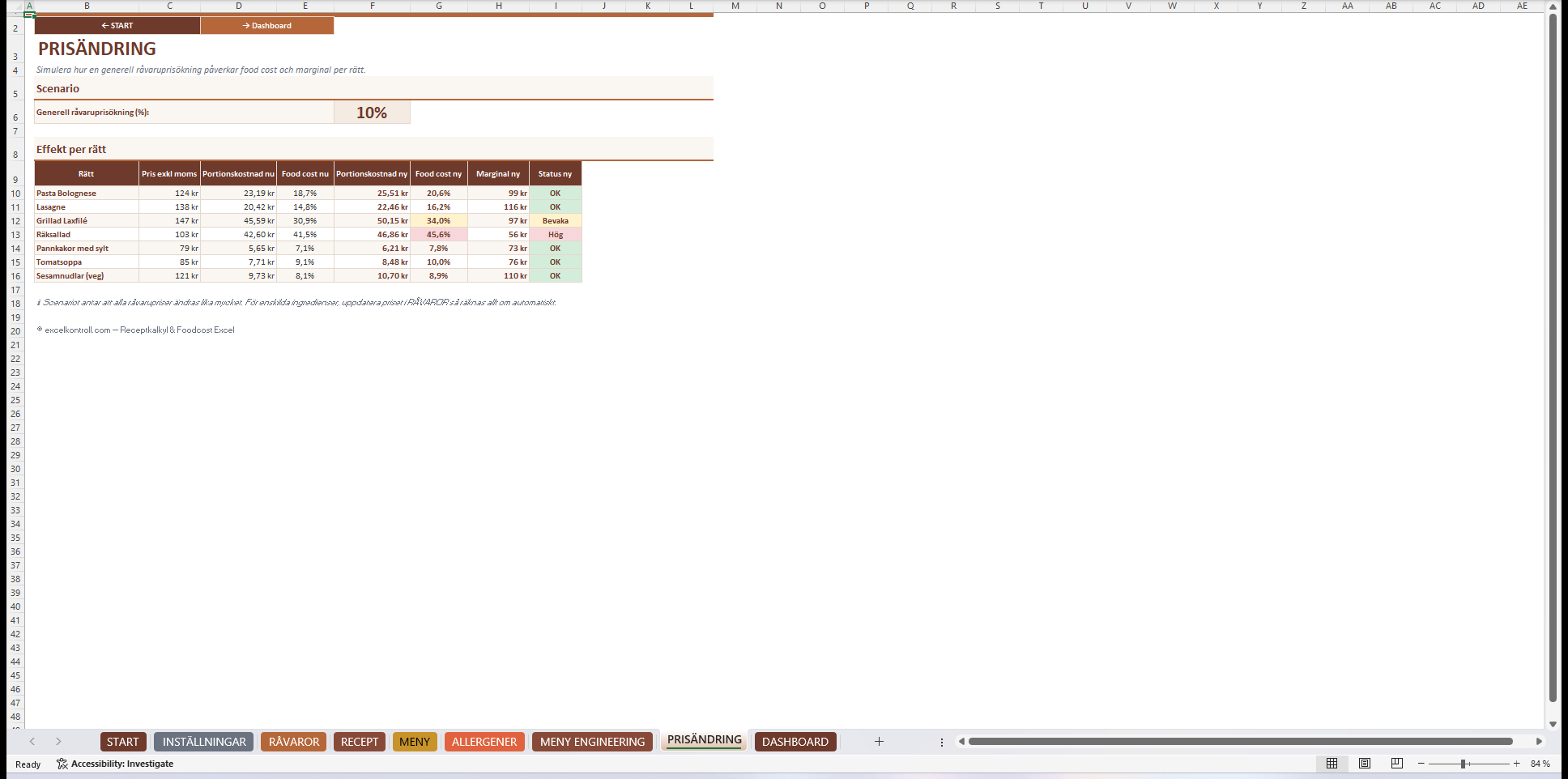Click zoom out minus icon
This screenshot has height=779, width=1568.
click(1421, 764)
